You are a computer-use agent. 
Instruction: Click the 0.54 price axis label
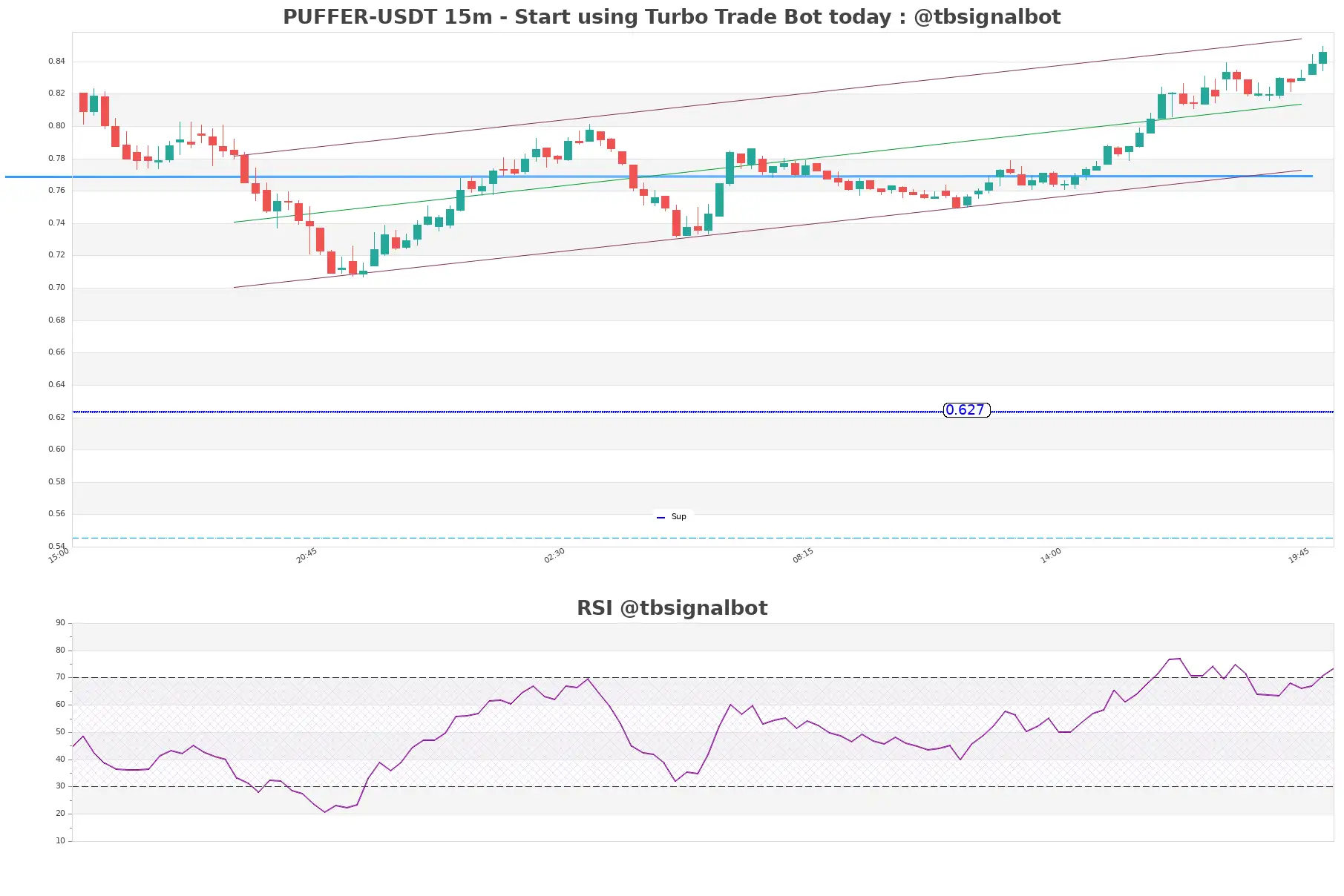[56, 546]
